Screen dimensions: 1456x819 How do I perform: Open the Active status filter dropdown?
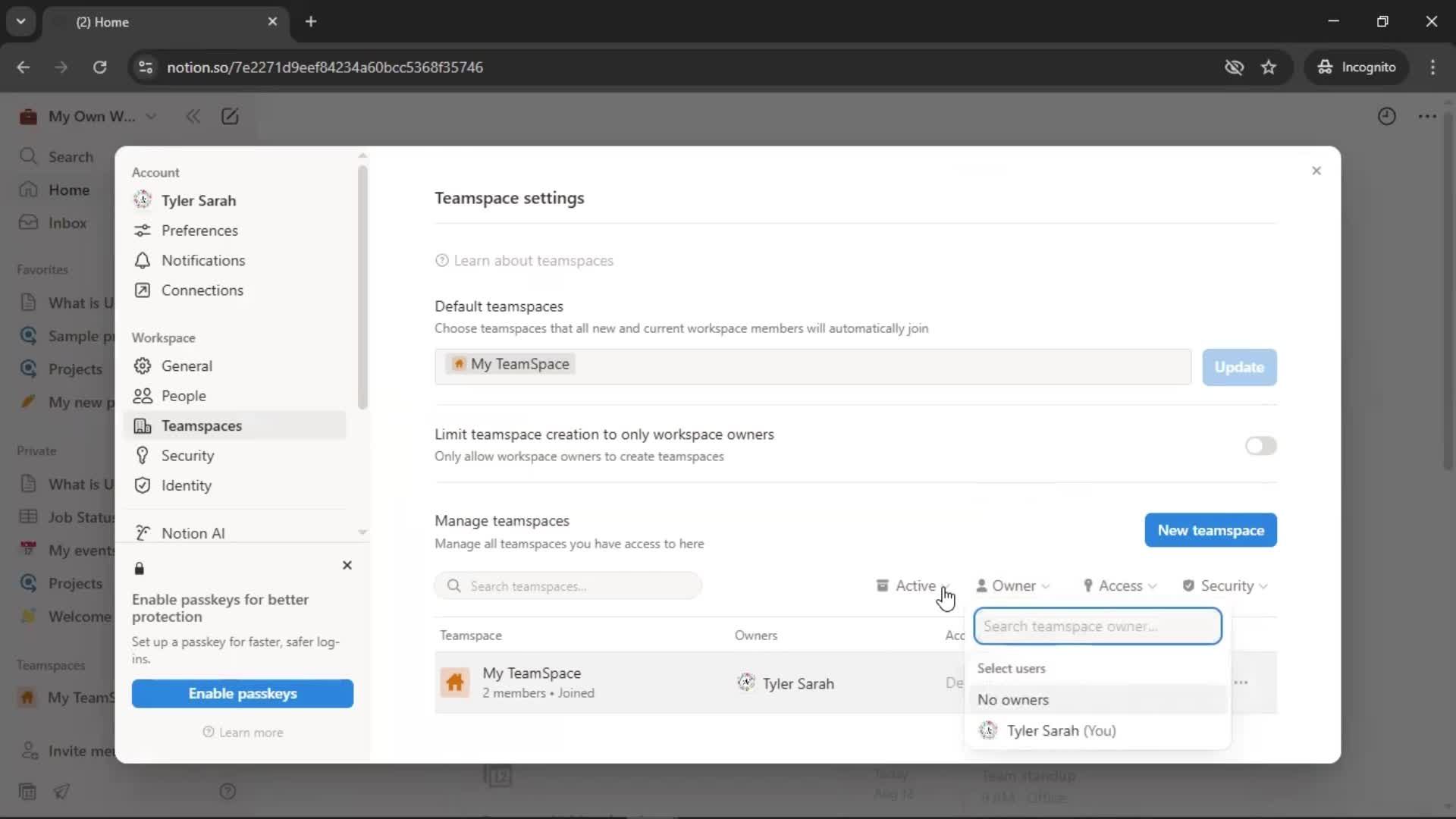[x=913, y=585]
